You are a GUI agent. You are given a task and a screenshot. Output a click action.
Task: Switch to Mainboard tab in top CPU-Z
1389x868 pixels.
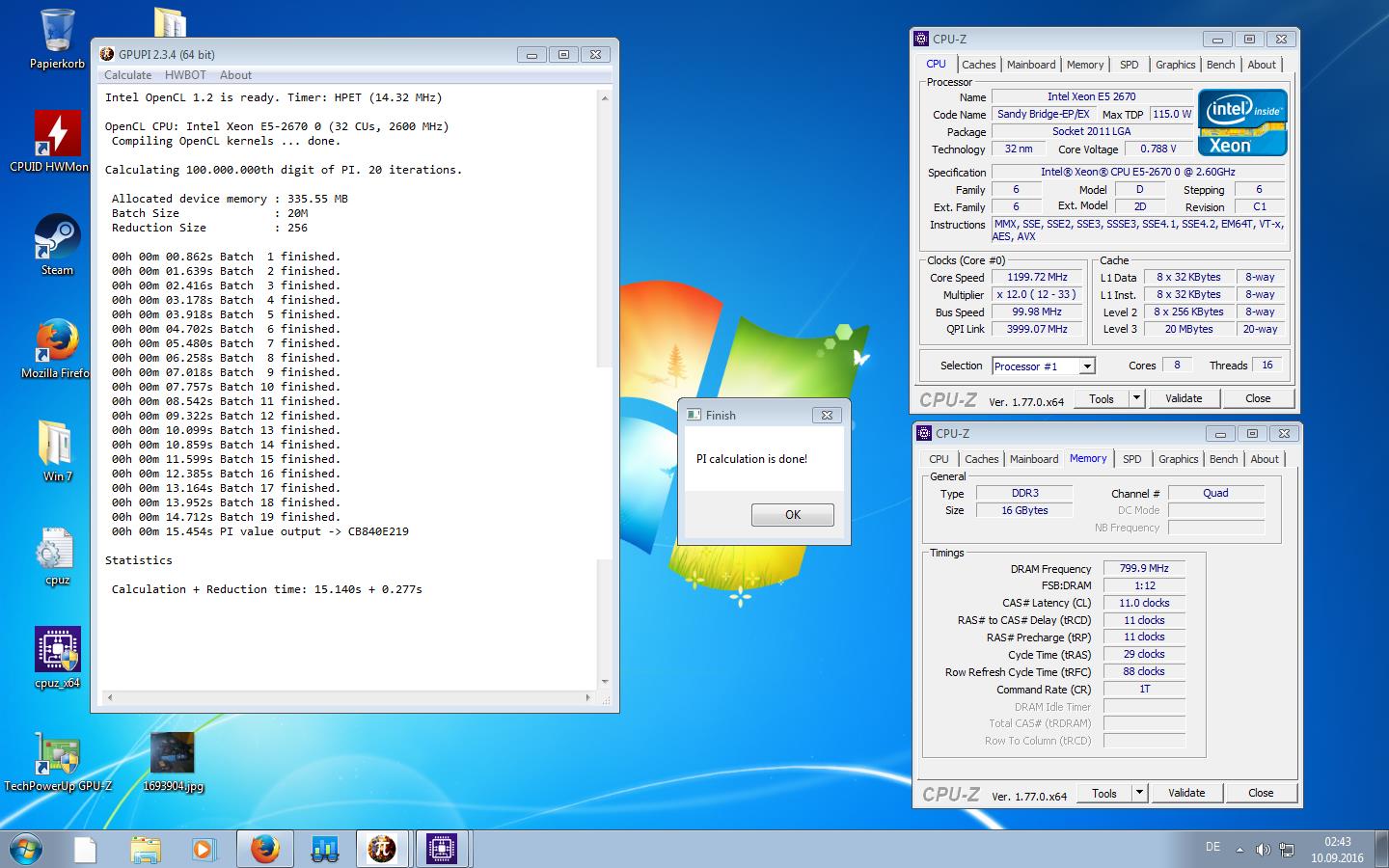(1031, 65)
